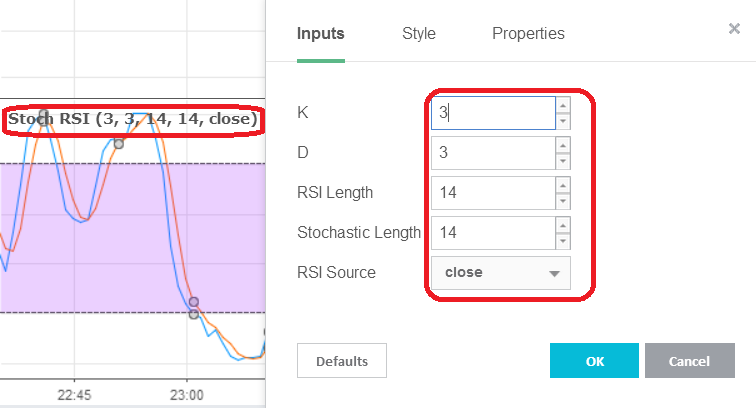Click the Cancel button
The image size is (756, 408).
(x=689, y=361)
